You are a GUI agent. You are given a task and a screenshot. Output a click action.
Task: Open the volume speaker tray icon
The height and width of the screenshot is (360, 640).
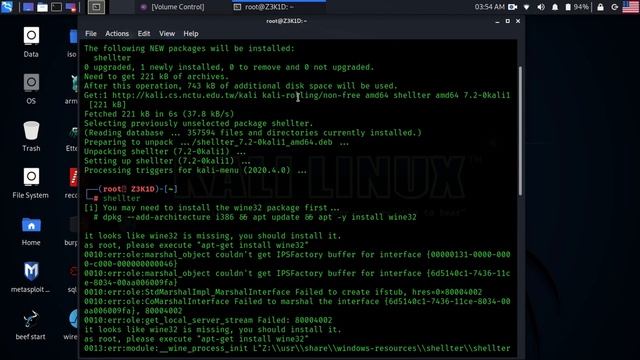point(541,7)
